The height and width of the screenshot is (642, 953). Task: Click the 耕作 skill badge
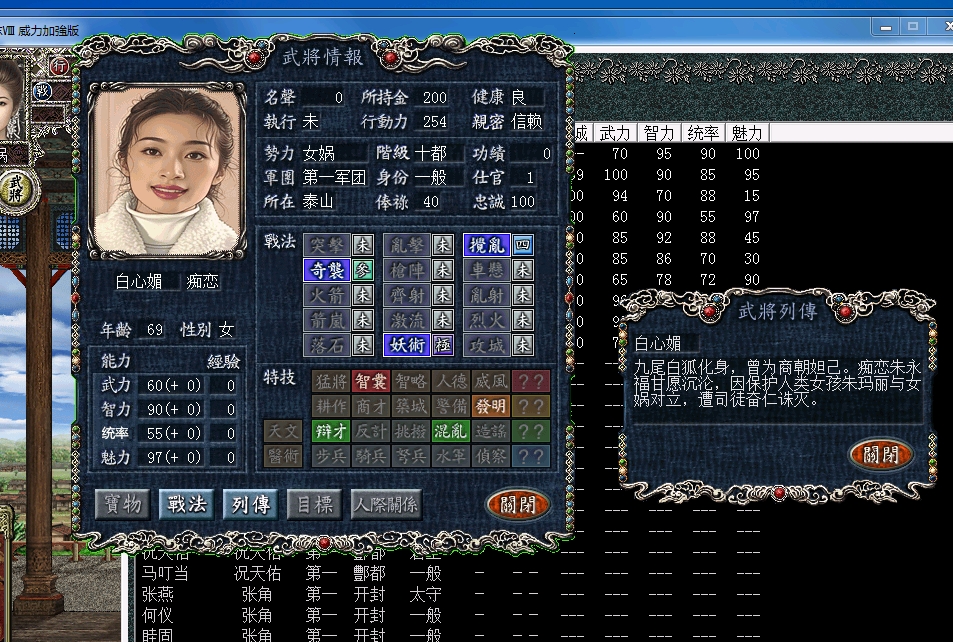(x=331, y=406)
